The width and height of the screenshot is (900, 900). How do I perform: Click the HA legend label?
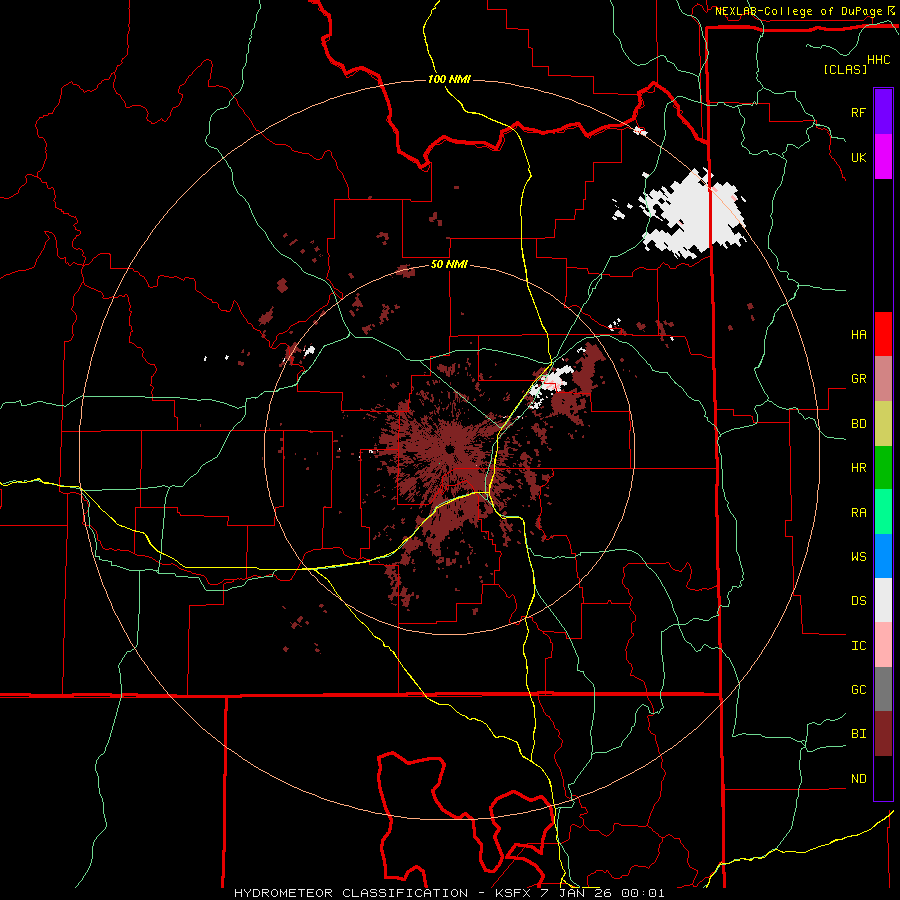point(858,335)
